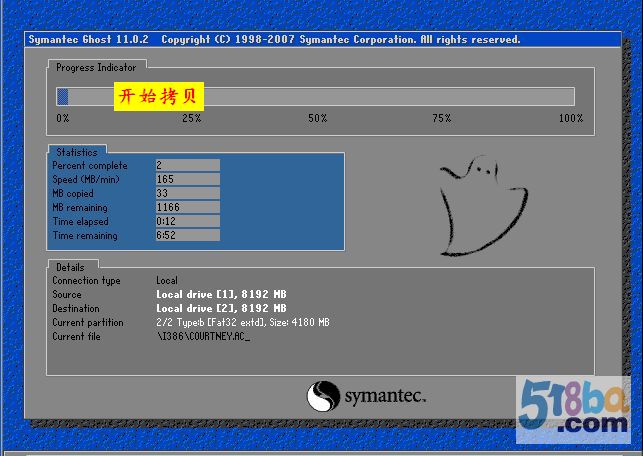Click the MB copied value 33

188,193
